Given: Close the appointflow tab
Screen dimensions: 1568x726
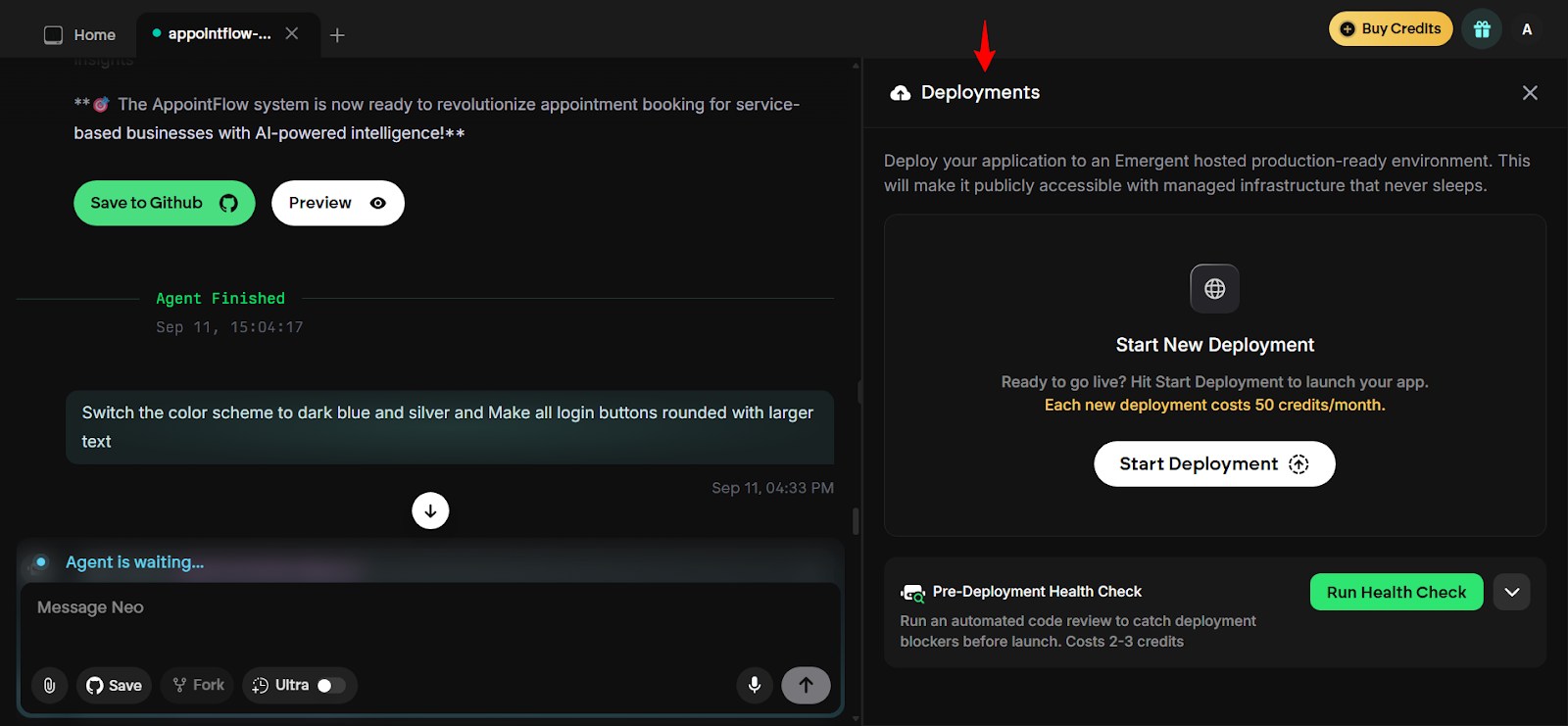Looking at the screenshot, I should point(292,33).
